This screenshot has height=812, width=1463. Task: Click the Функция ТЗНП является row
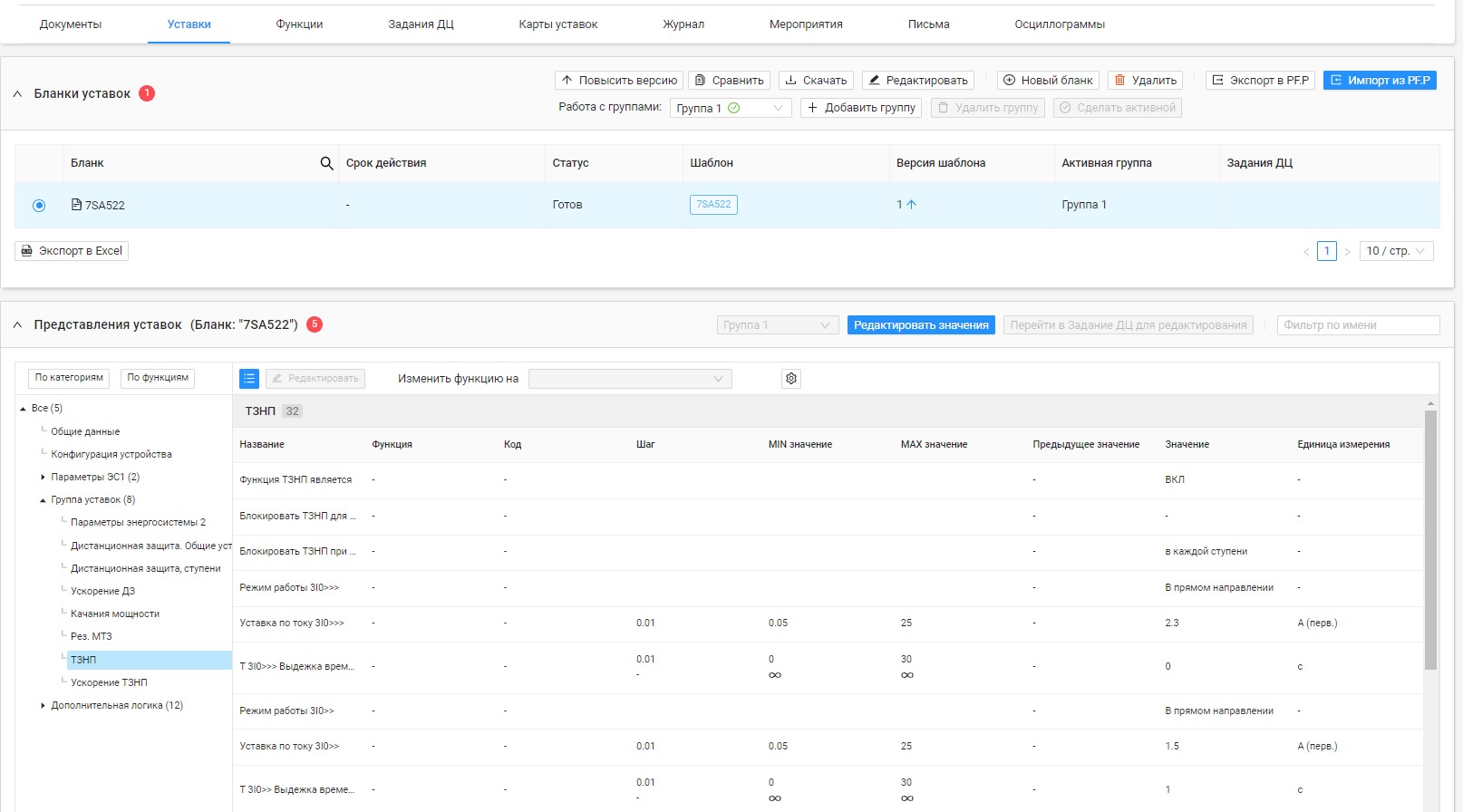click(x=827, y=480)
